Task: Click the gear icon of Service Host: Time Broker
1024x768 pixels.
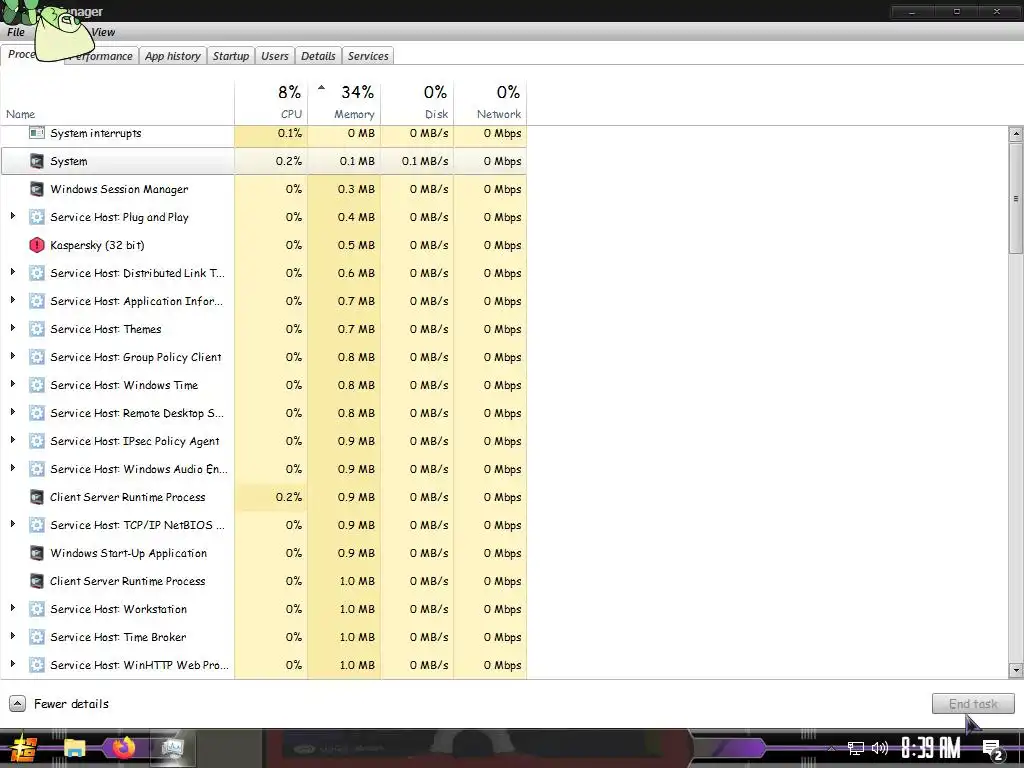Action: [x=37, y=637]
